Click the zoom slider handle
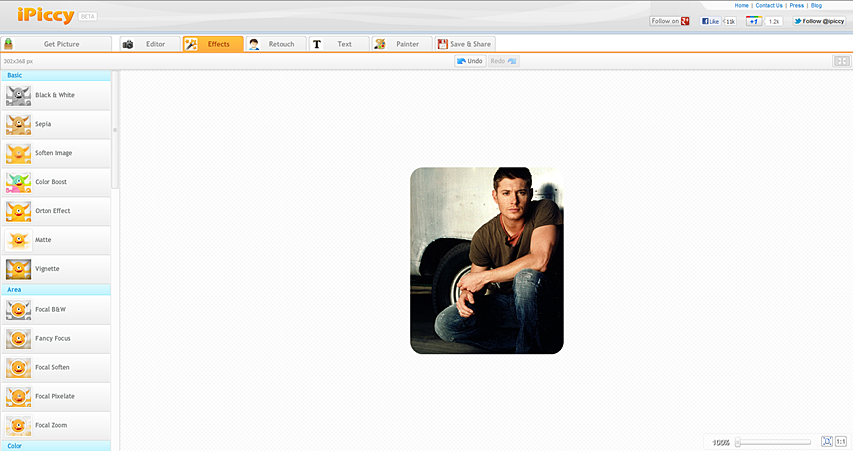This screenshot has width=853, height=451. click(738, 442)
